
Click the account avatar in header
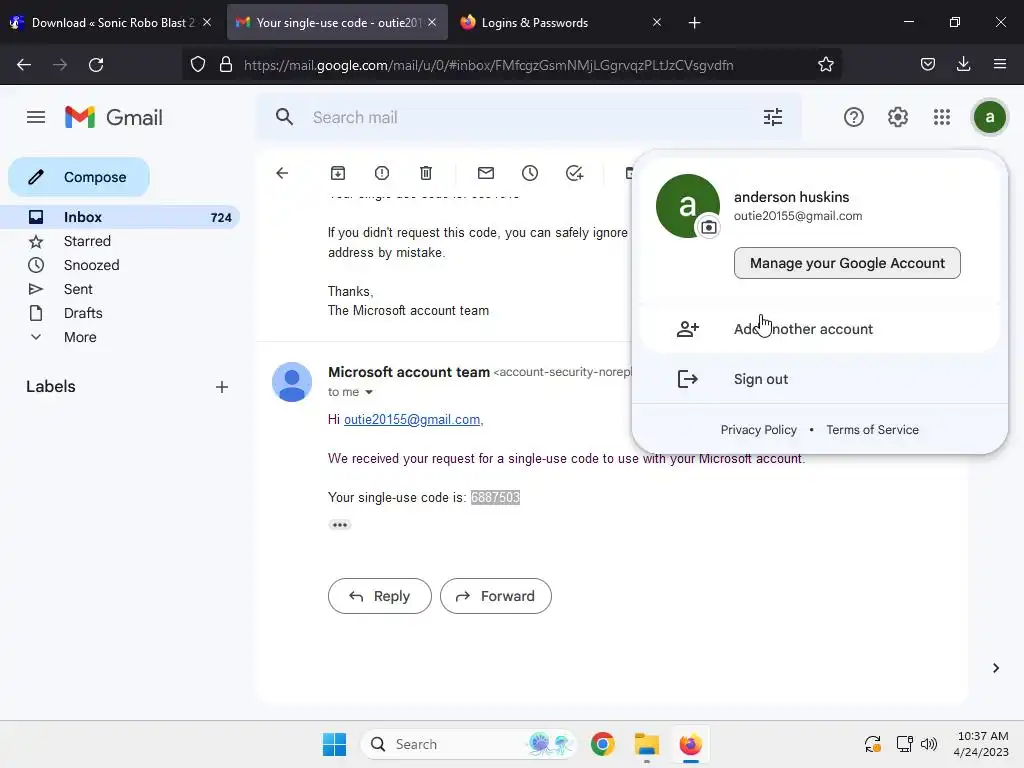point(989,118)
